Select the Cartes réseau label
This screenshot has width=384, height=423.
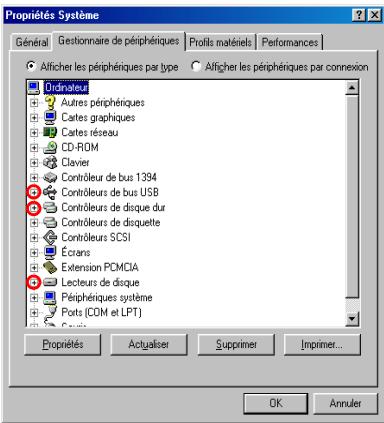[90, 132]
